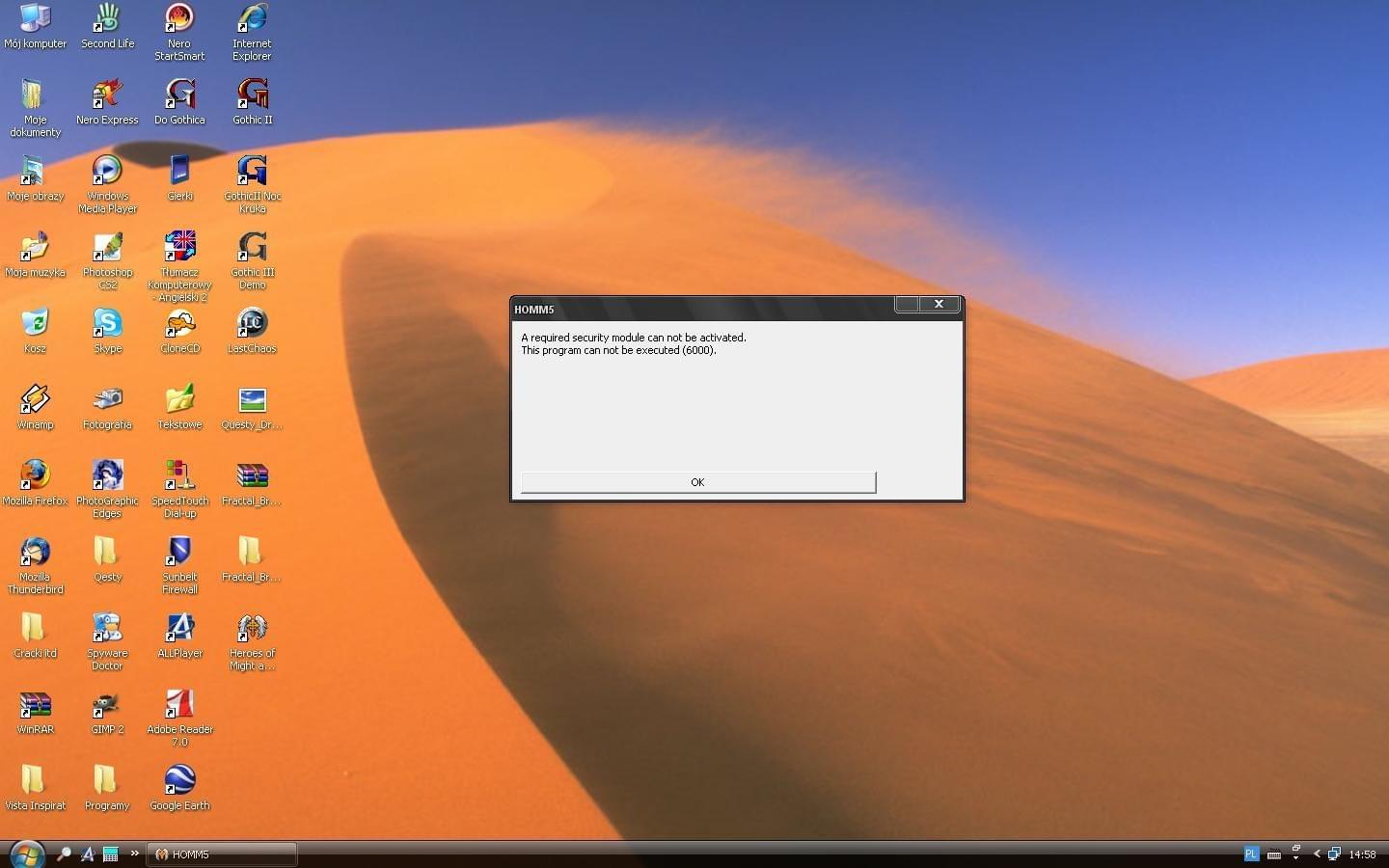
Task: Open the language bar options arrow
Action: [1296, 858]
